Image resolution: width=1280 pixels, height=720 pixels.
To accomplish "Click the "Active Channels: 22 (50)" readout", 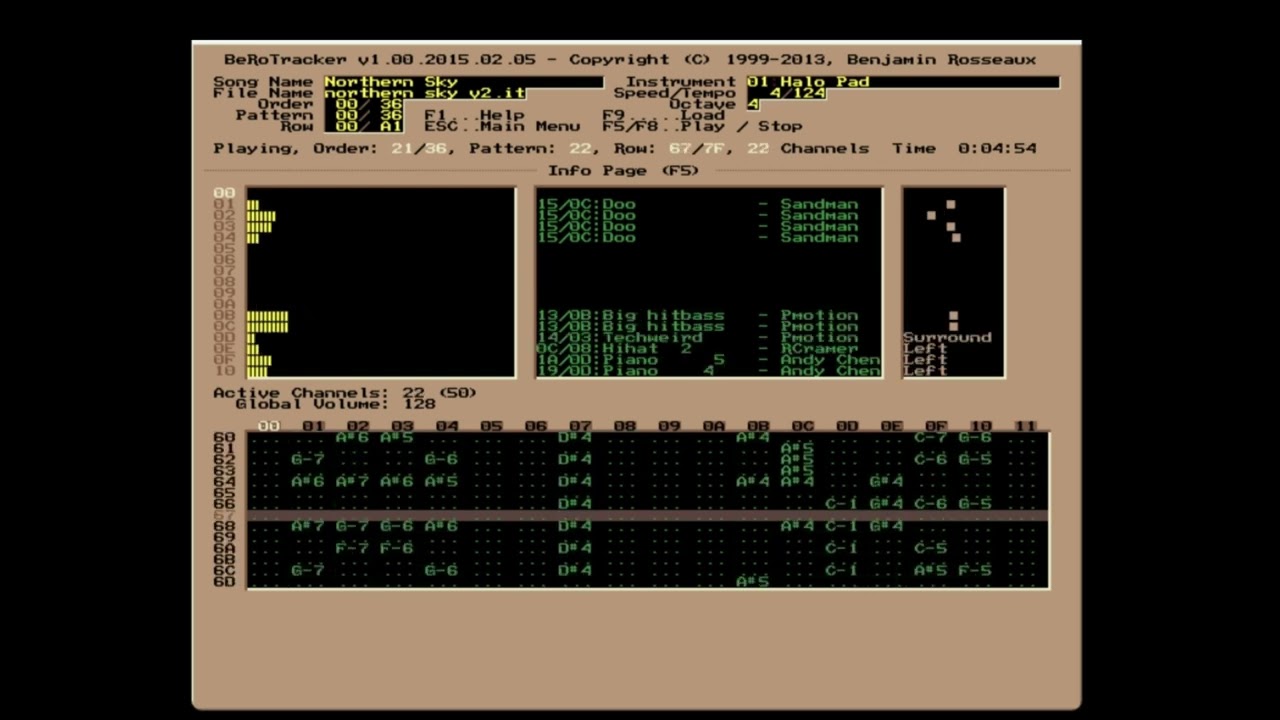I will coord(345,393).
